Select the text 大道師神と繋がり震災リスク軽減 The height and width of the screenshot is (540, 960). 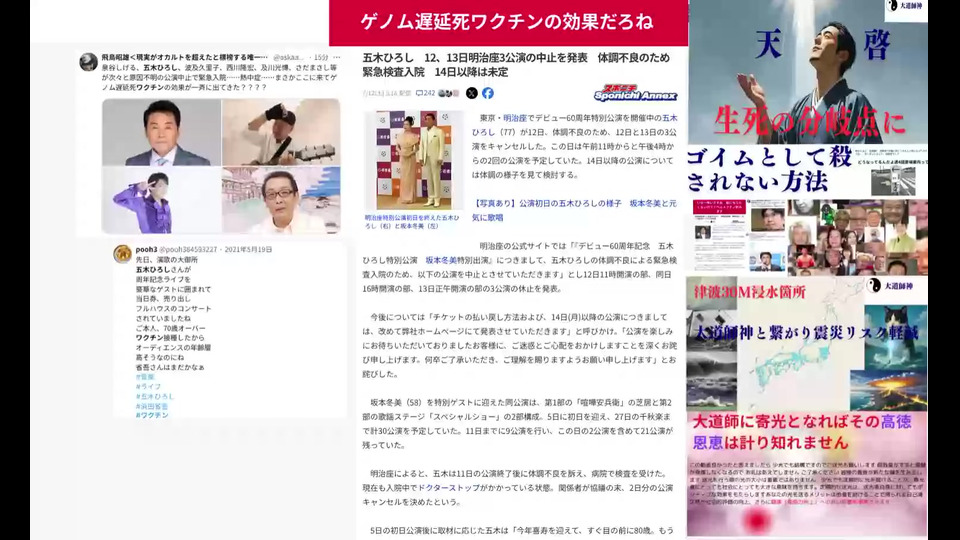[x=807, y=332]
